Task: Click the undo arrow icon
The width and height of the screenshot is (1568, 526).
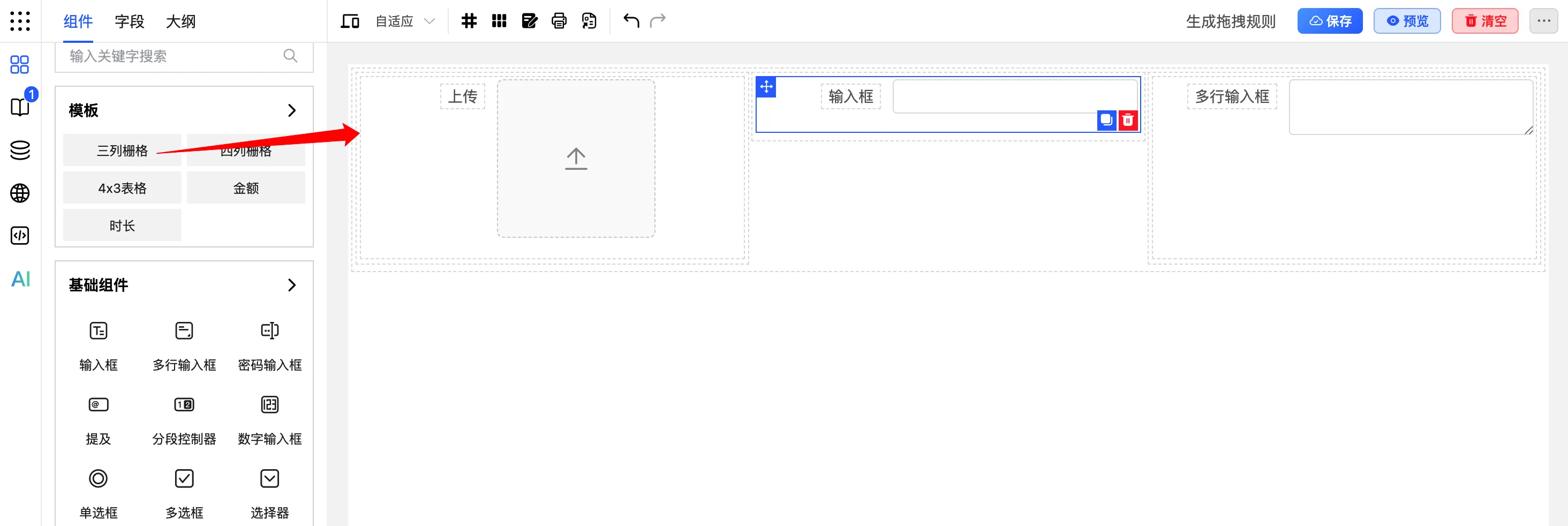Action: point(631,20)
